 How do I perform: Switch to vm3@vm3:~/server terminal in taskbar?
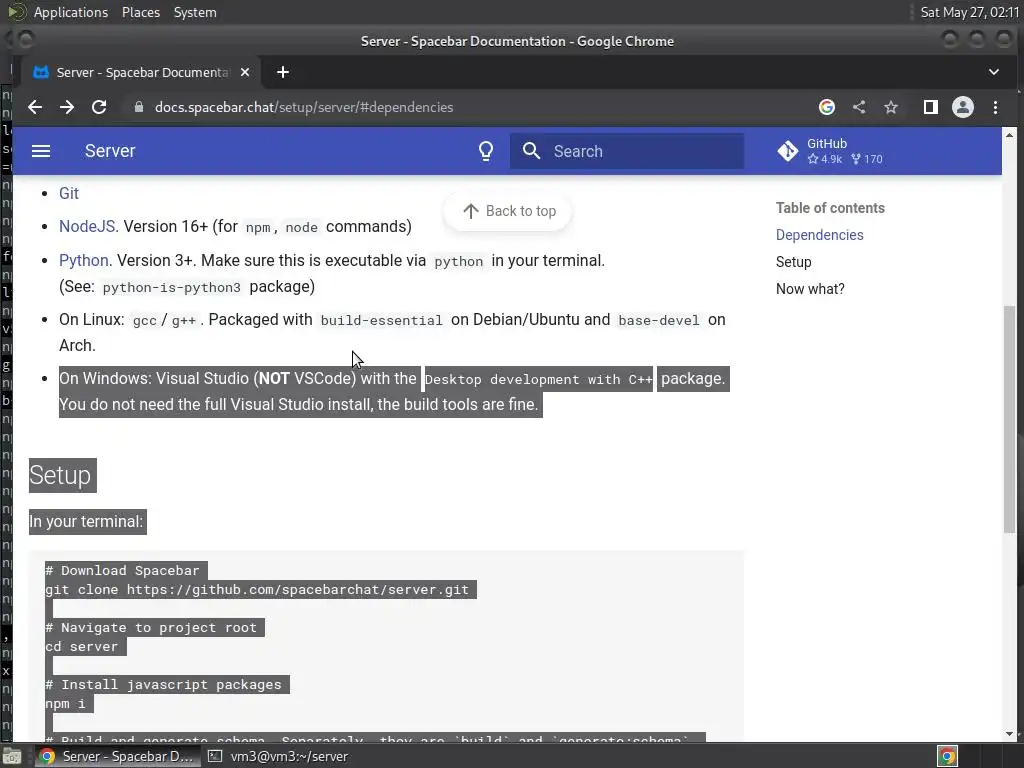278,756
